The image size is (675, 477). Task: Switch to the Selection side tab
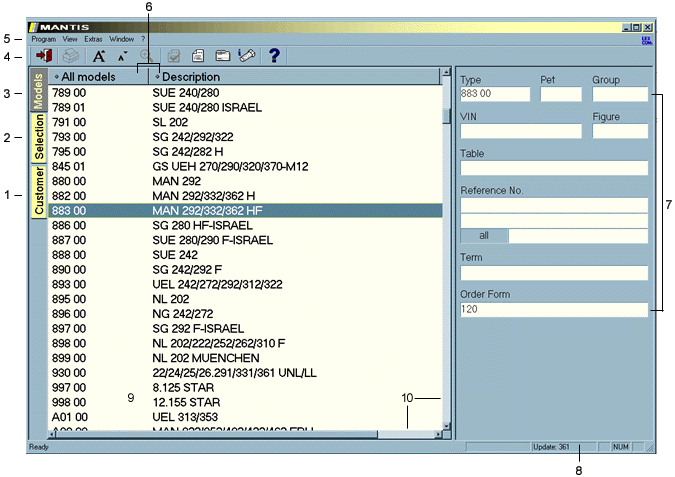(39, 138)
